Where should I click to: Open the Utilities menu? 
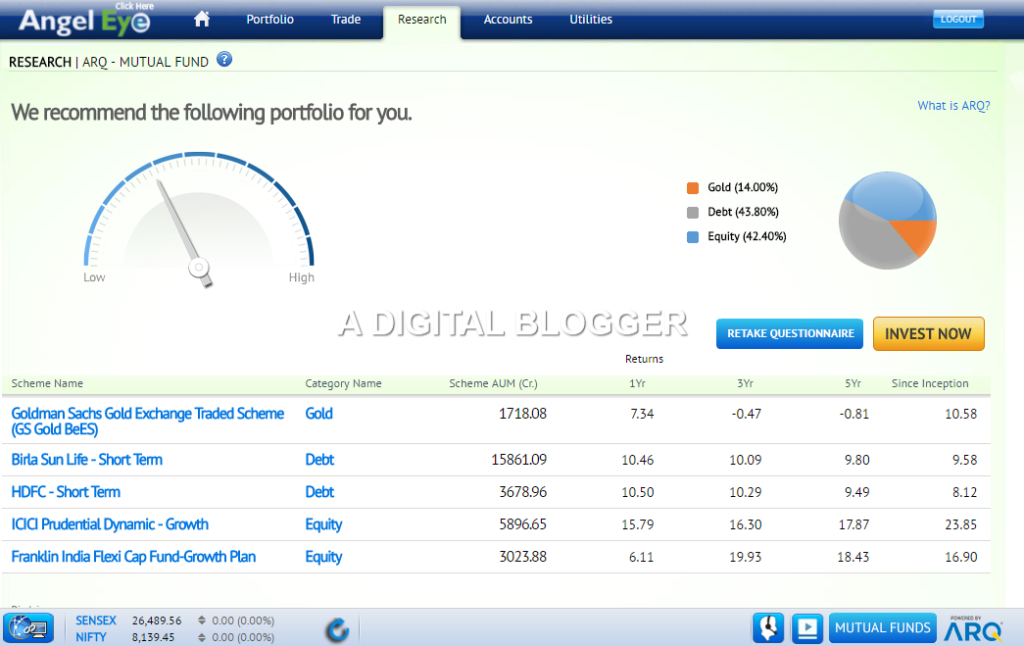point(591,19)
